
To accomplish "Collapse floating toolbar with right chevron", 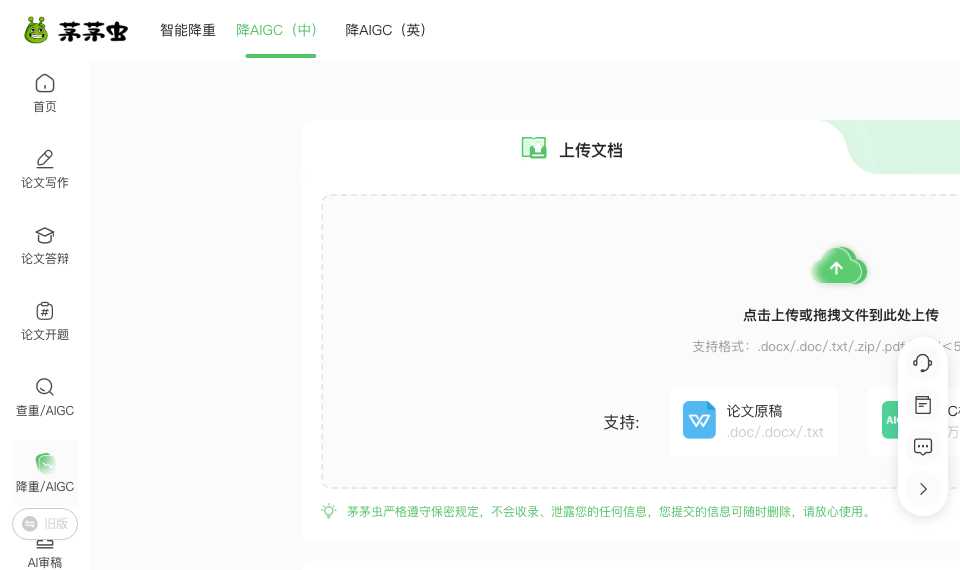I will coord(923,489).
